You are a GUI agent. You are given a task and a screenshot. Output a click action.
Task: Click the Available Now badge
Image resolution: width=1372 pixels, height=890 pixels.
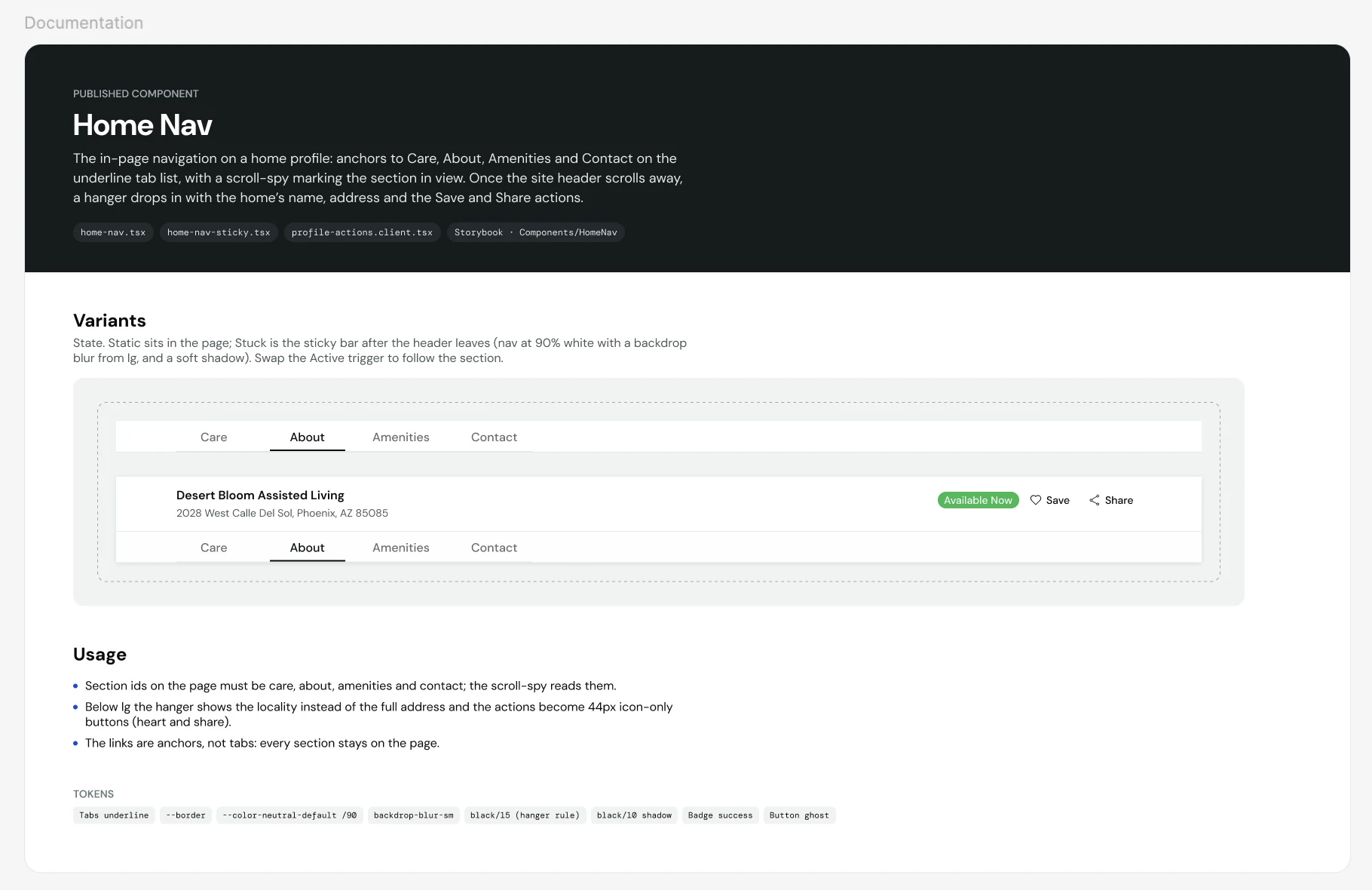pos(978,500)
